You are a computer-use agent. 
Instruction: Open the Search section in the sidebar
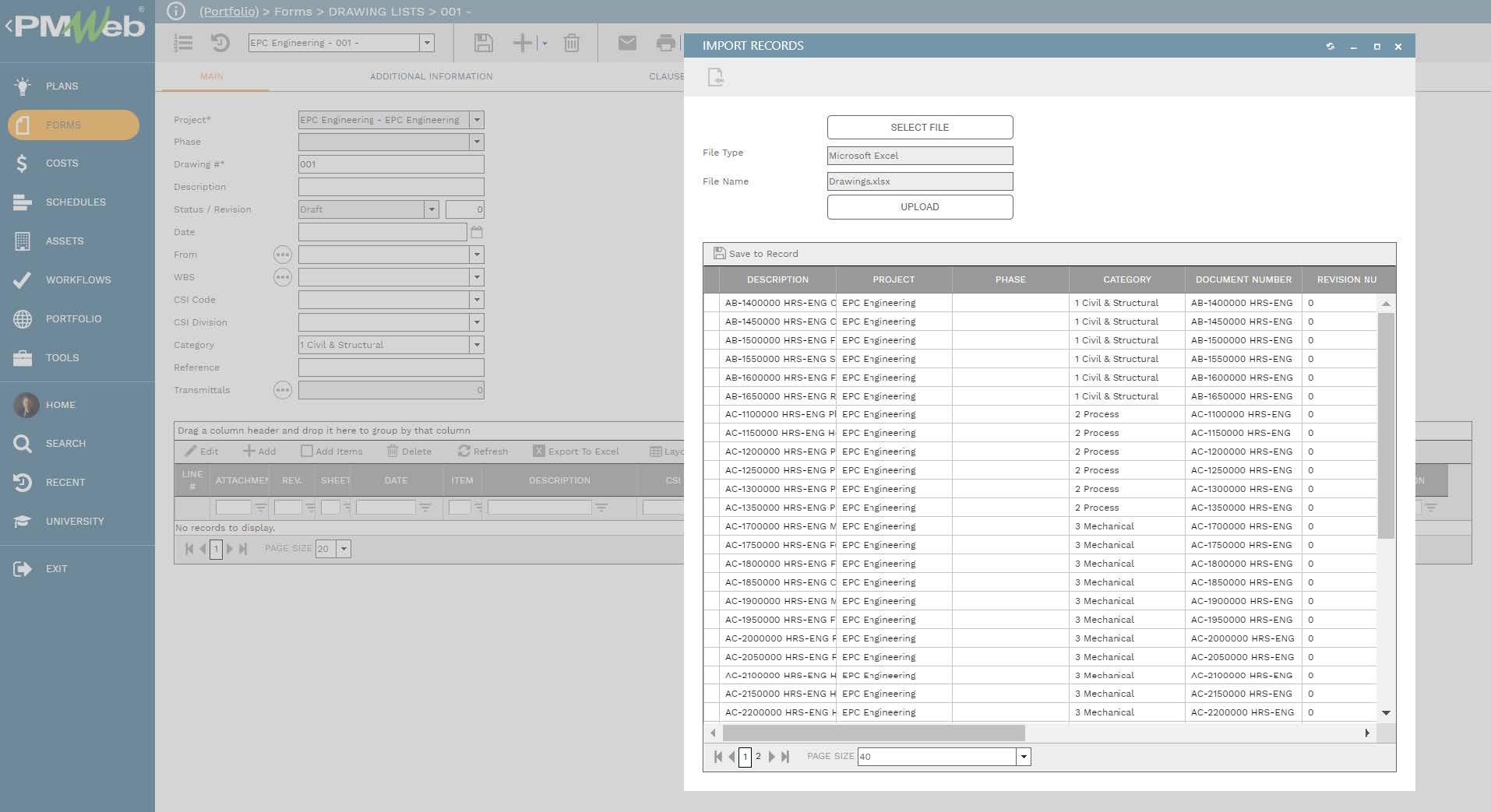(x=65, y=443)
